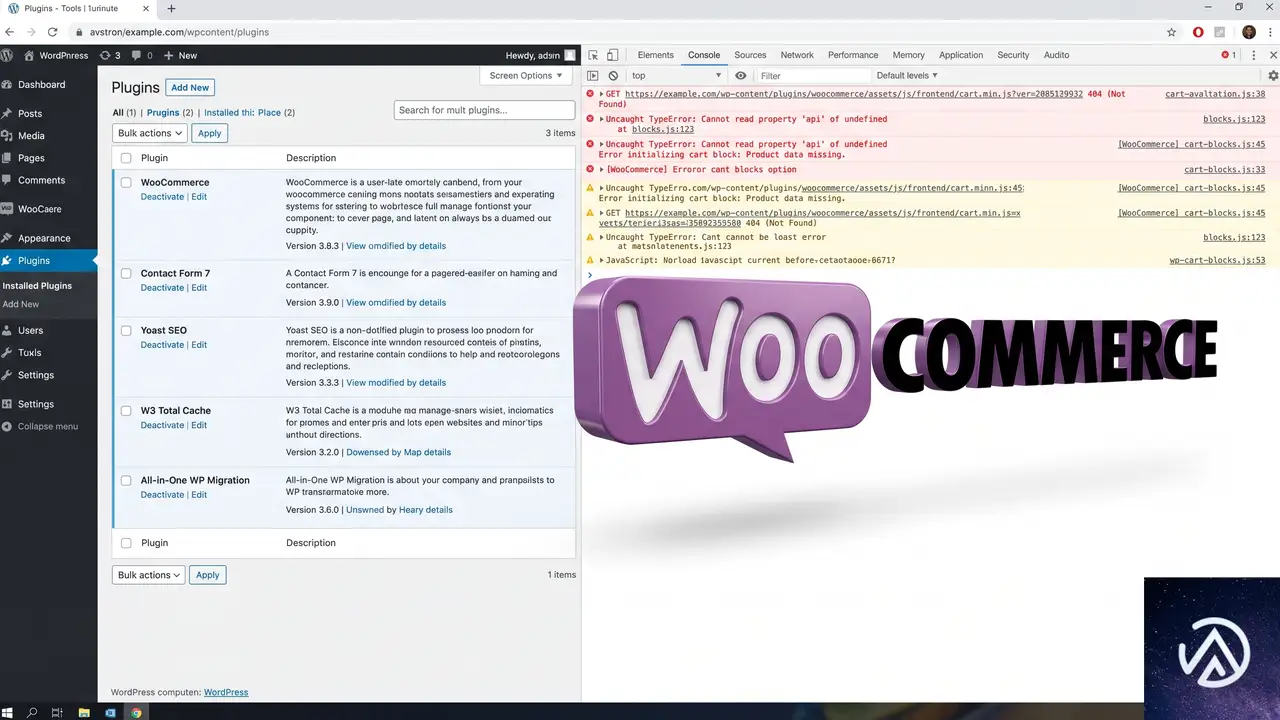Click the Add New button beside Plugins heading

click(190, 88)
